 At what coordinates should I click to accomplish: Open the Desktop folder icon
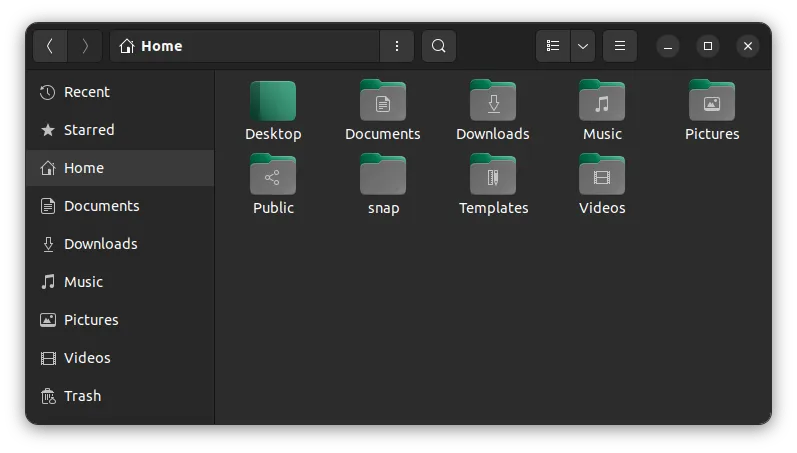click(273, 102)
